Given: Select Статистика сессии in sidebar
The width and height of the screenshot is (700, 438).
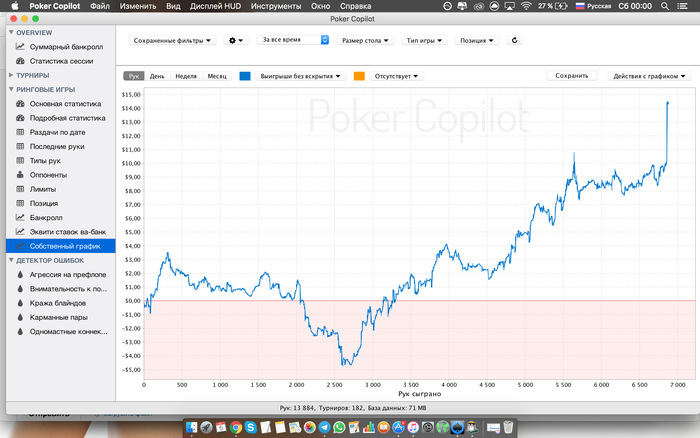Looking at the screenshot, I should tap(60, 61).
